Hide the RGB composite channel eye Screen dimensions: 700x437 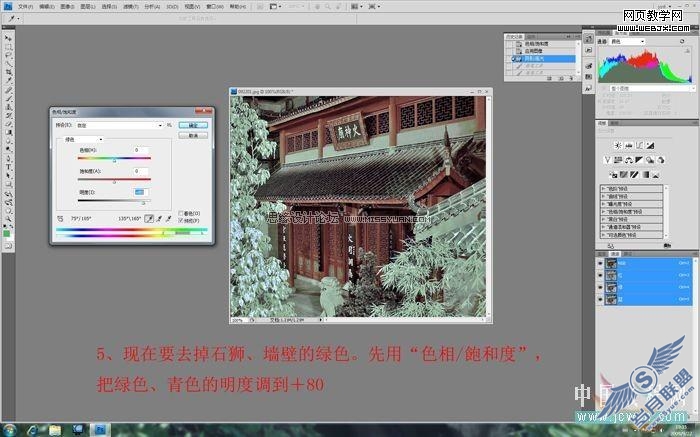coord(600,263)
